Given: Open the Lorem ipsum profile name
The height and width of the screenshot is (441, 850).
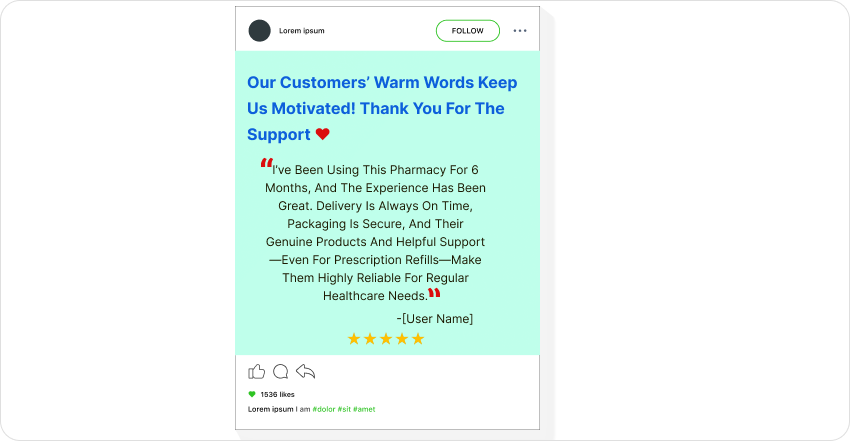Looking at the screenshot, I should (x=302, y=31).
